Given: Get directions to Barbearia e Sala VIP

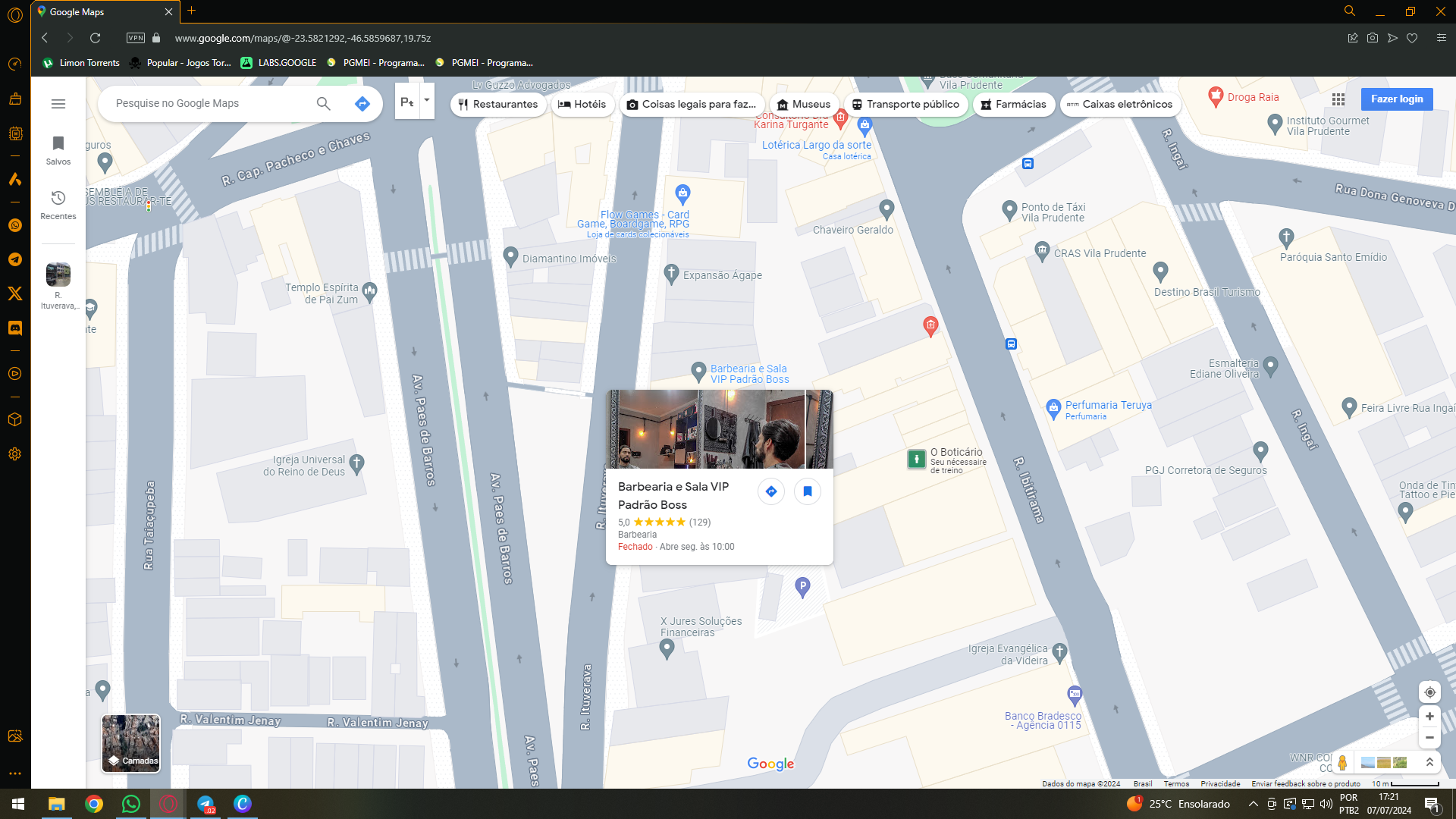Looking at the screenshot, I should [x=771, y=491].
